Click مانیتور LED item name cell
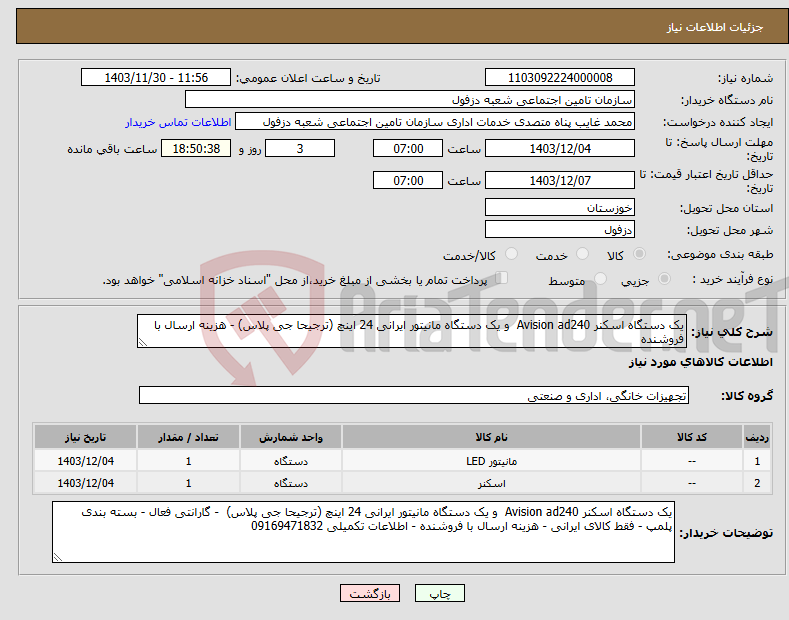 coord(491,461)
